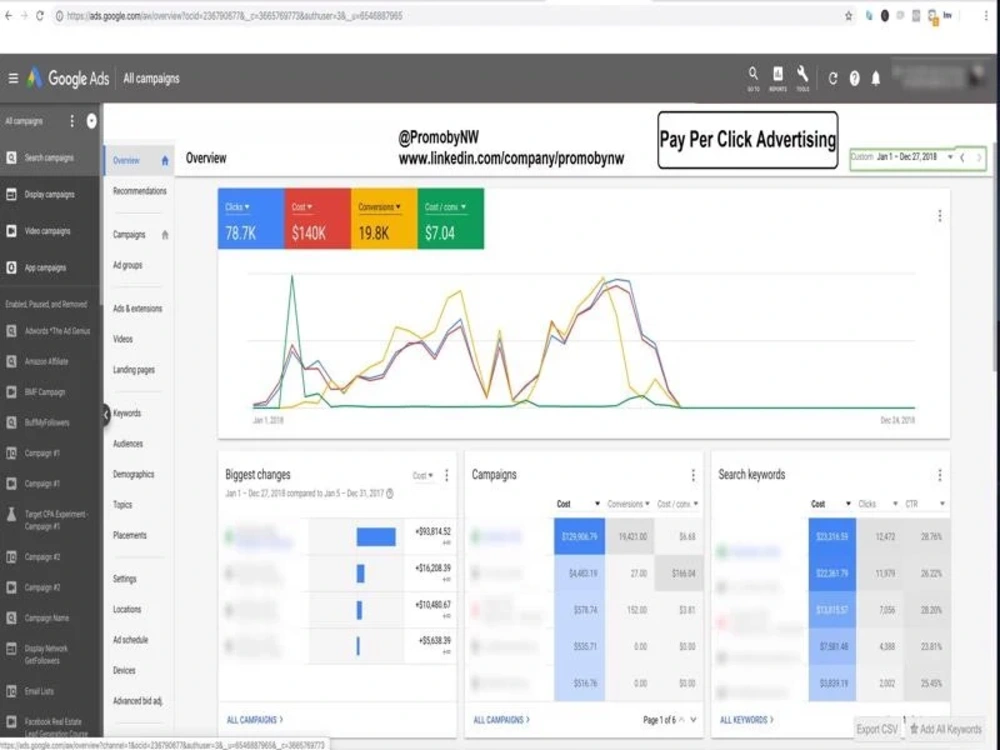1000x750 pixels.
Task: Open All campaigns three-dot options
Action: pos(71,121)
